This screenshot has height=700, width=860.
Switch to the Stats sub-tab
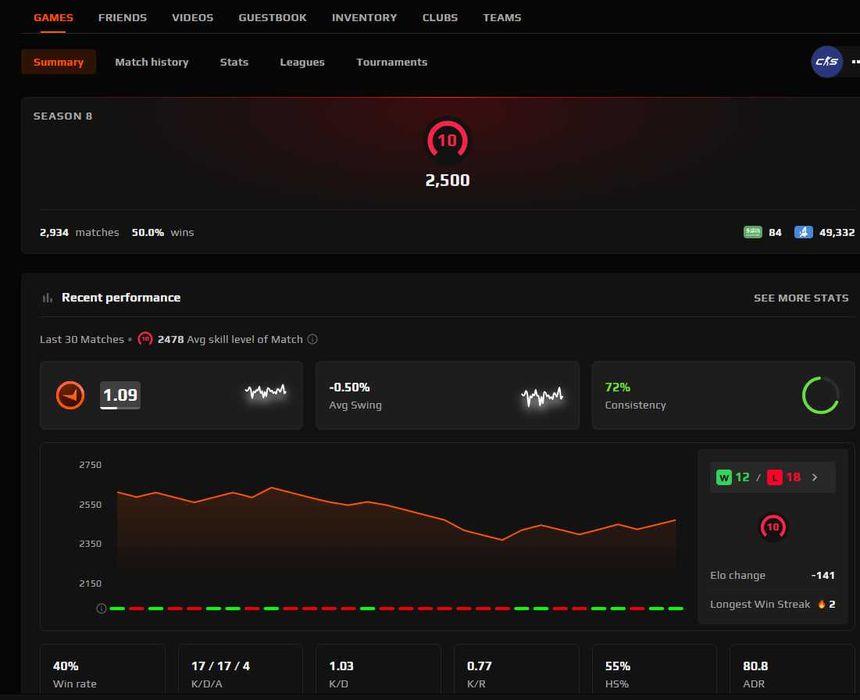(x=234, y=62)
